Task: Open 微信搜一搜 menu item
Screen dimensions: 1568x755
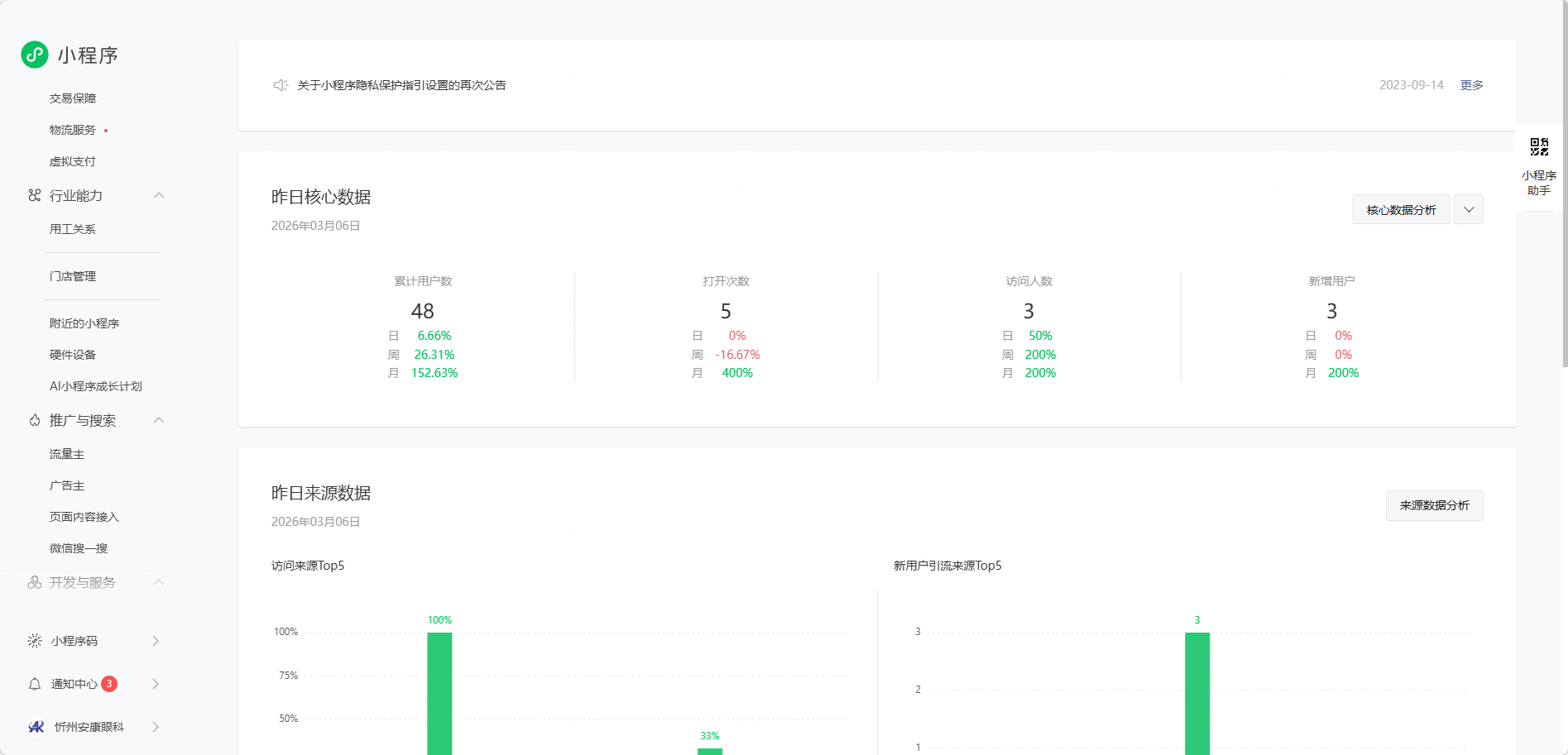Action: (x=79, y=548)
